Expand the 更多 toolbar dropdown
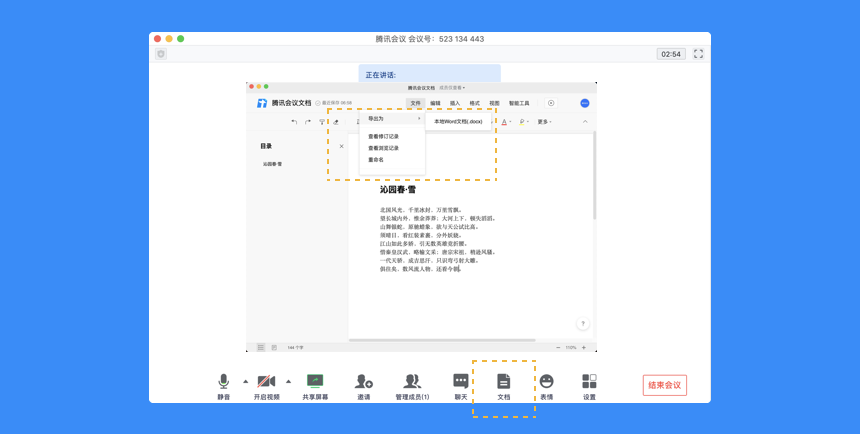Screen dimensions: 860x434 [545, 122]
